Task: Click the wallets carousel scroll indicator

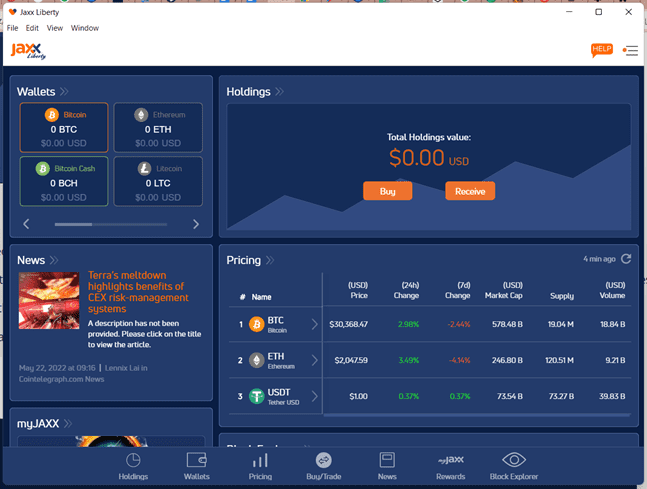Action: (x=111, y=224)
